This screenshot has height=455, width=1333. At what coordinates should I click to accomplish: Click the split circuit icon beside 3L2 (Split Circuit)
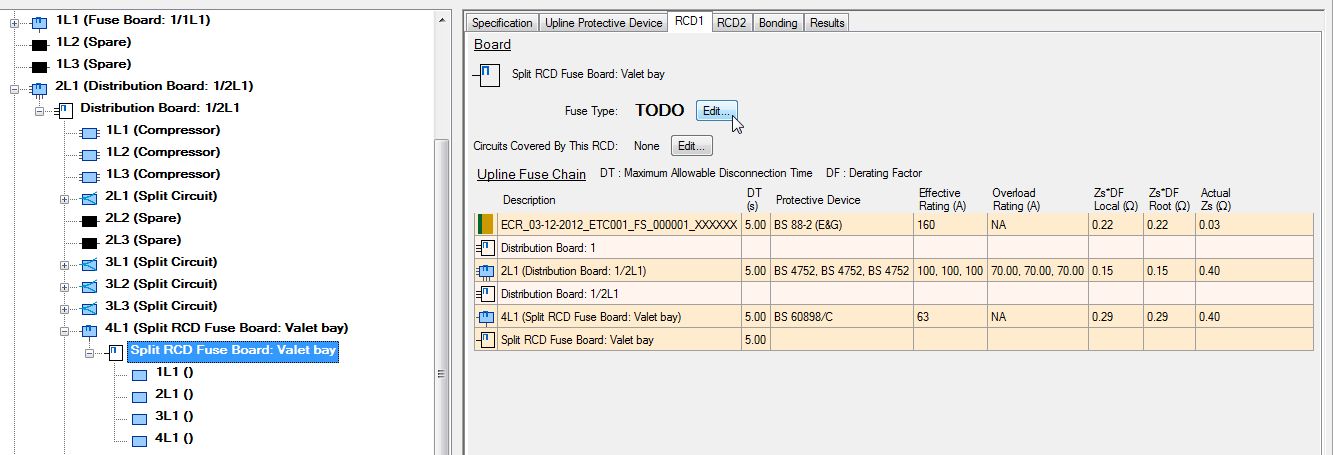click(x=89, y=286)
